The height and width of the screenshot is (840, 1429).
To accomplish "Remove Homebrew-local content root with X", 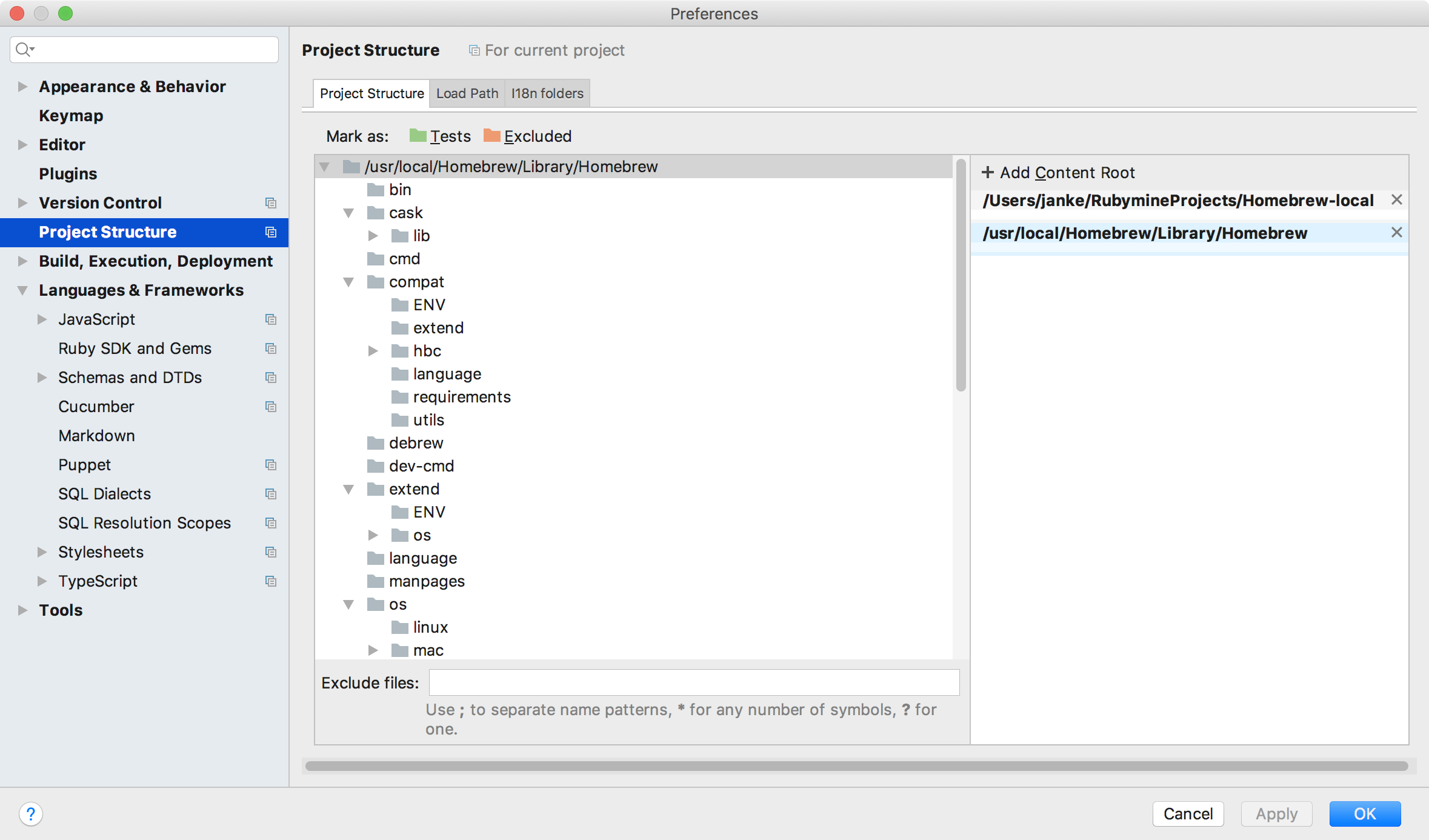I will (x=1397, y=200).
